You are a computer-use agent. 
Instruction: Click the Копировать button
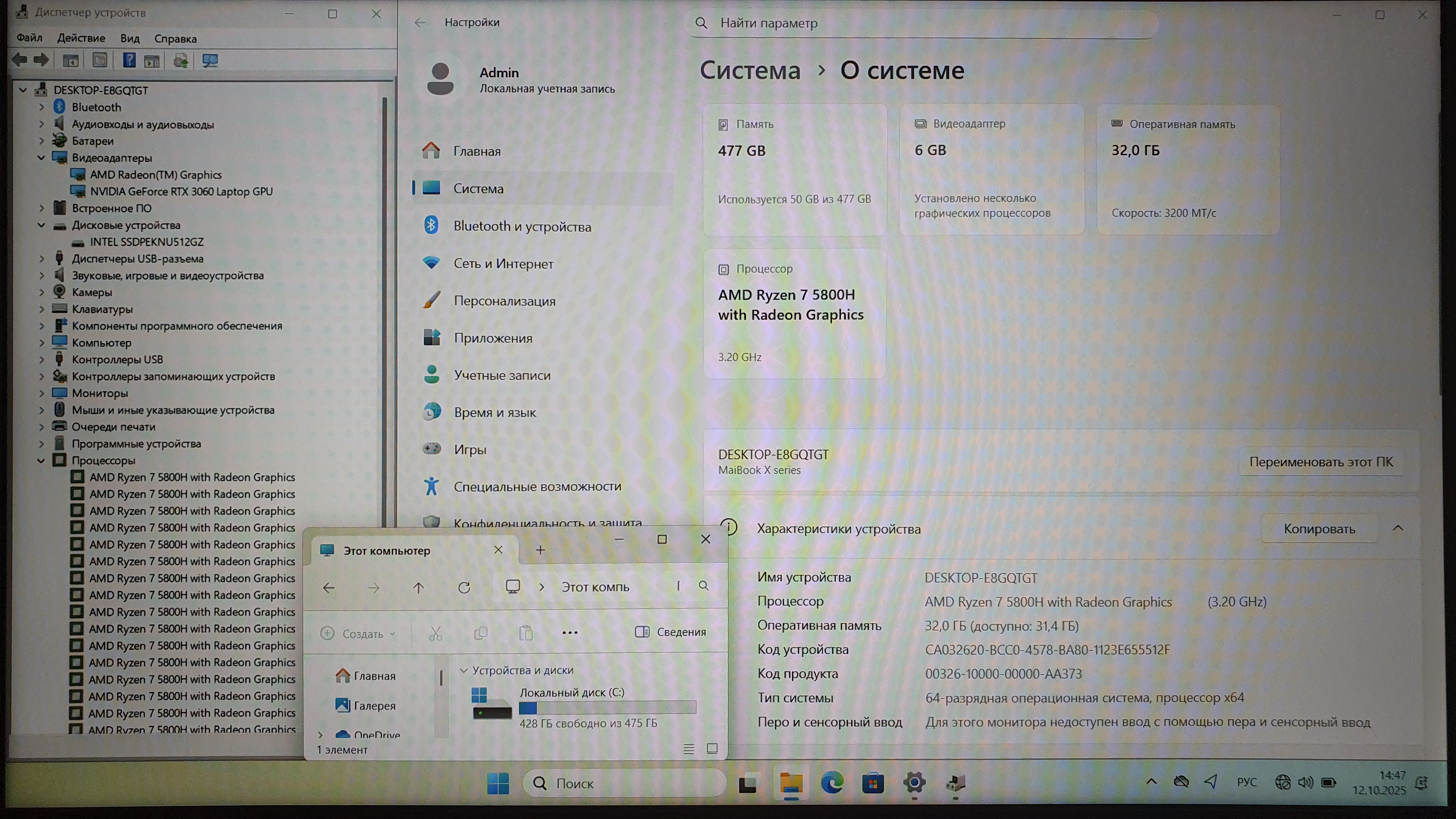click(x=1319, y=529)
